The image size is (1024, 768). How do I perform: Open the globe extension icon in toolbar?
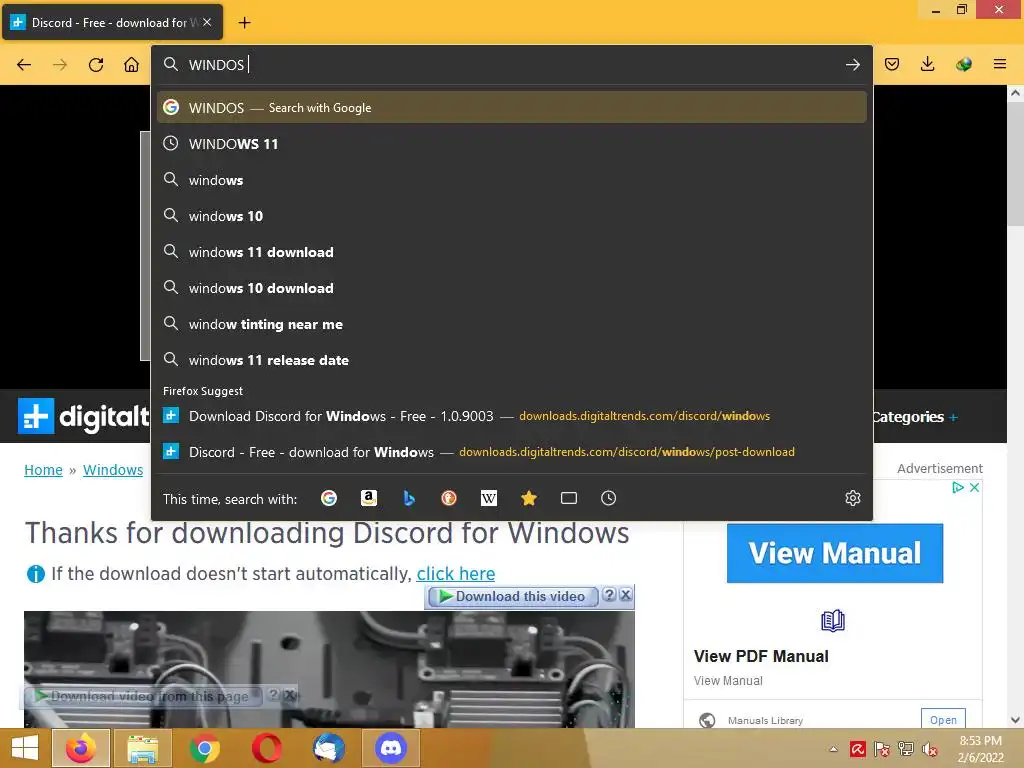963,64
